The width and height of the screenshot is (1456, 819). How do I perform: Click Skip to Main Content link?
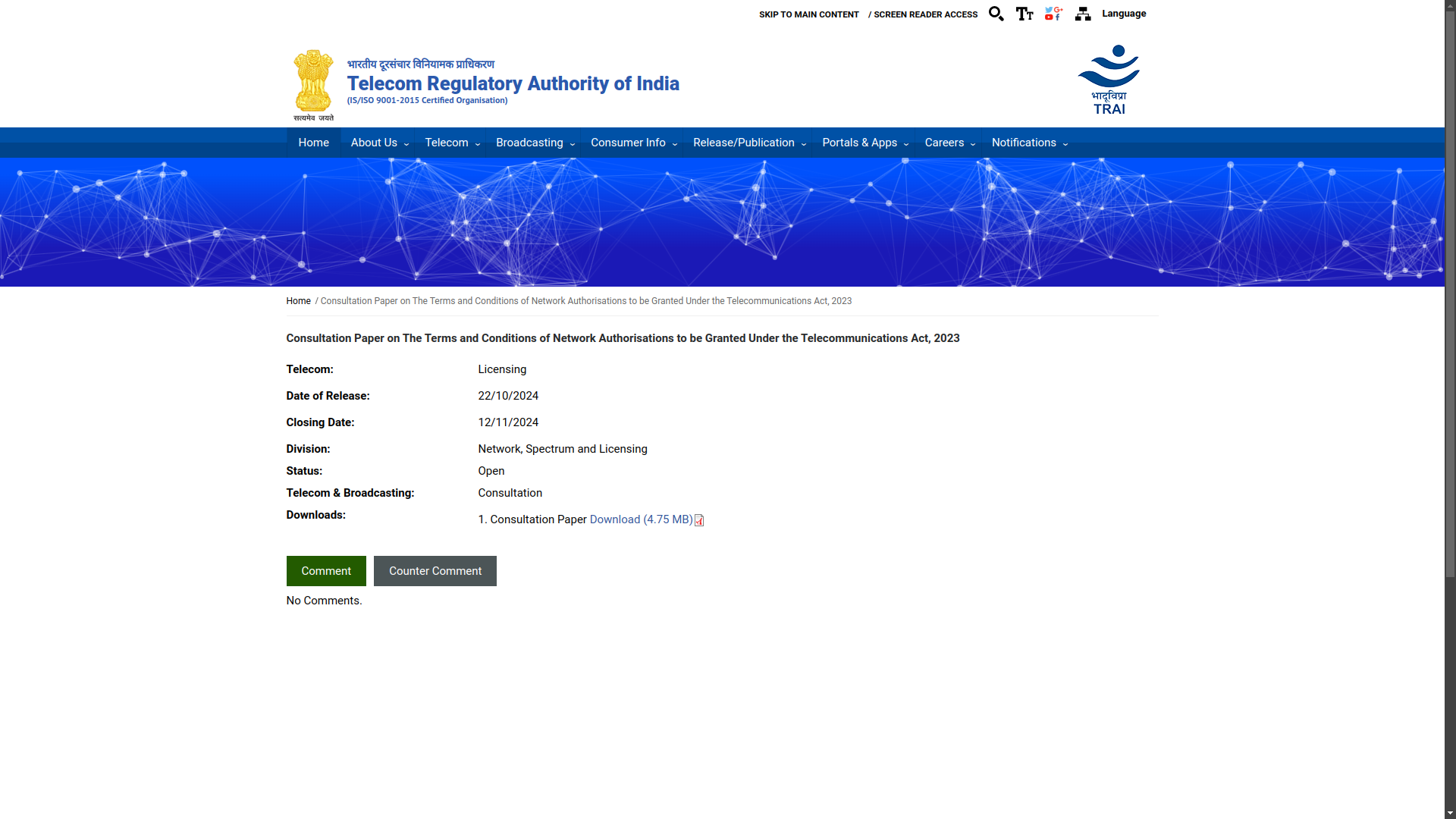pyautogui.click(x=808, y=14)
